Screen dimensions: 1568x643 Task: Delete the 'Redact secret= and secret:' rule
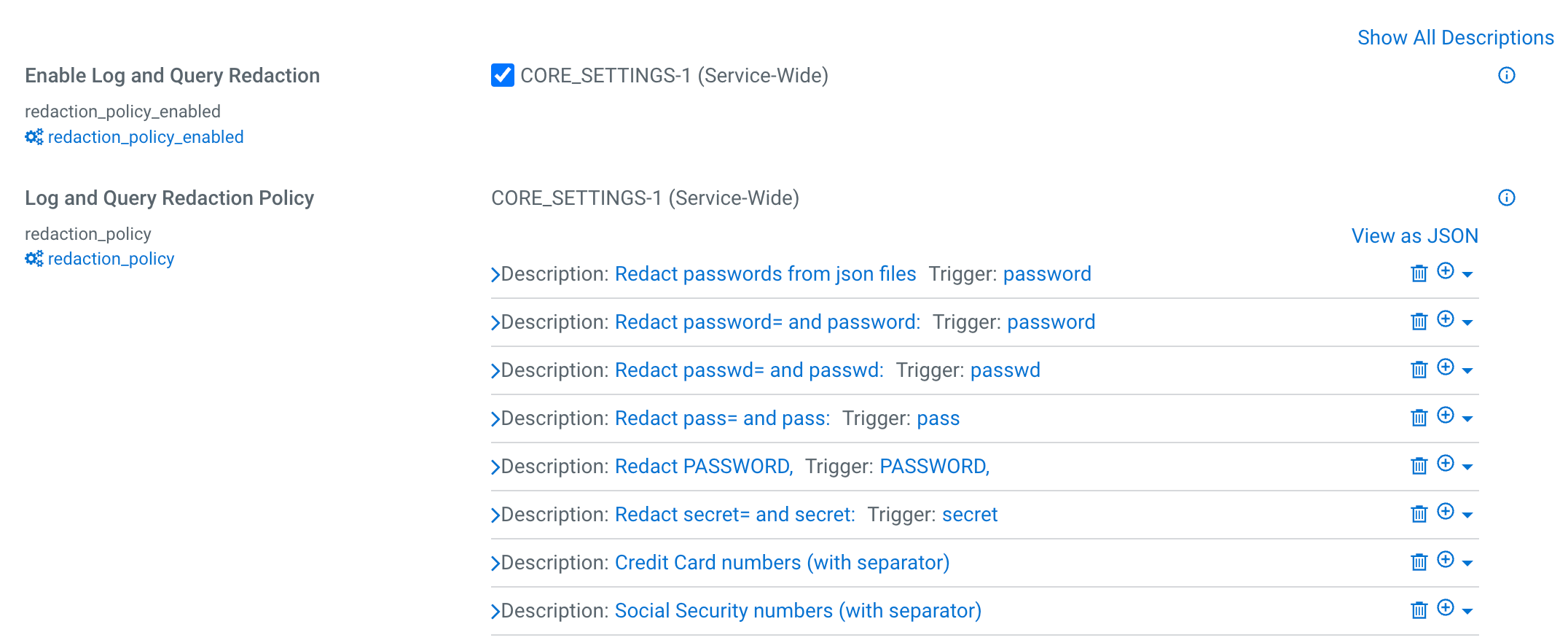(x=1419, y=515)
